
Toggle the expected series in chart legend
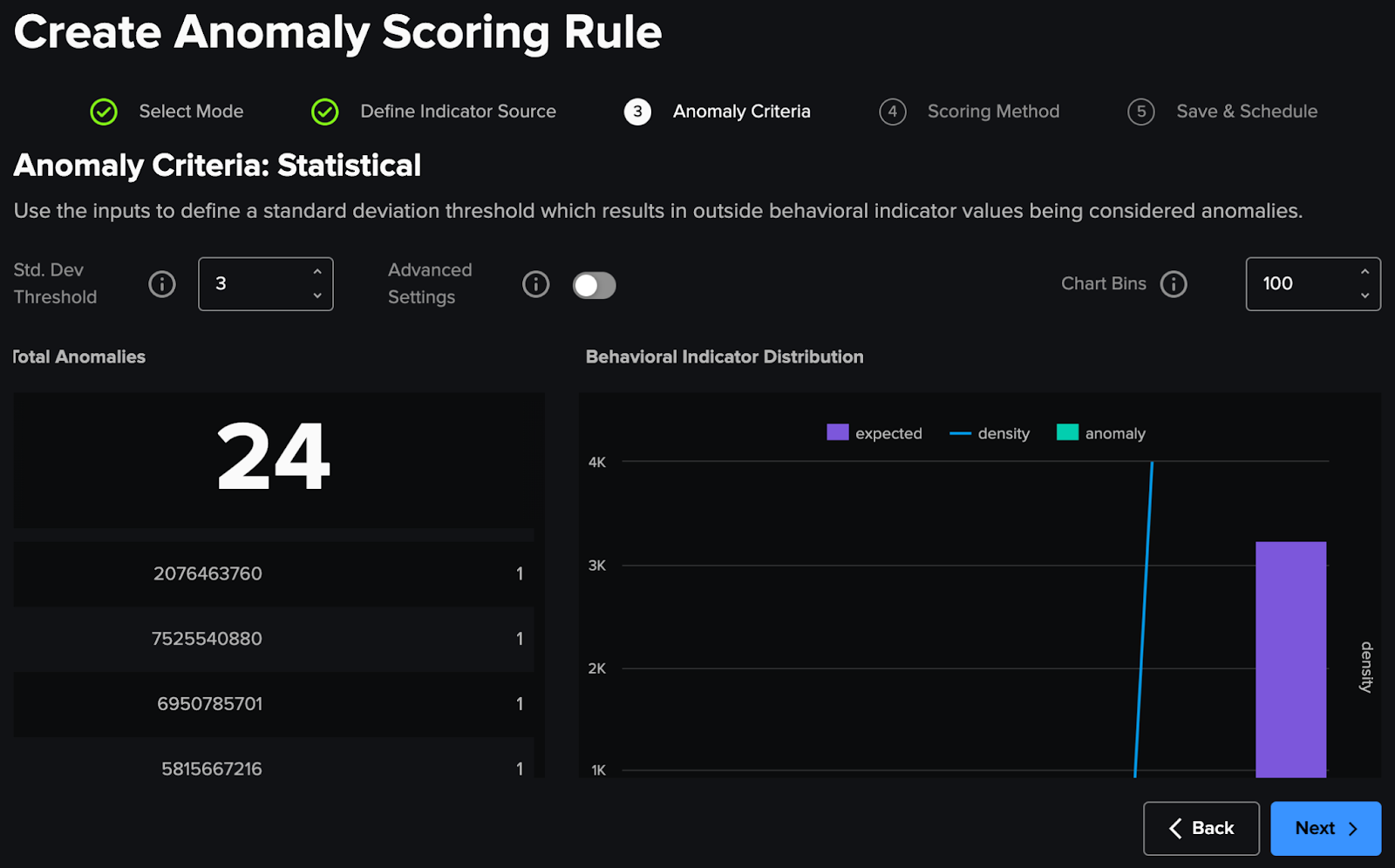pos(874,433)
